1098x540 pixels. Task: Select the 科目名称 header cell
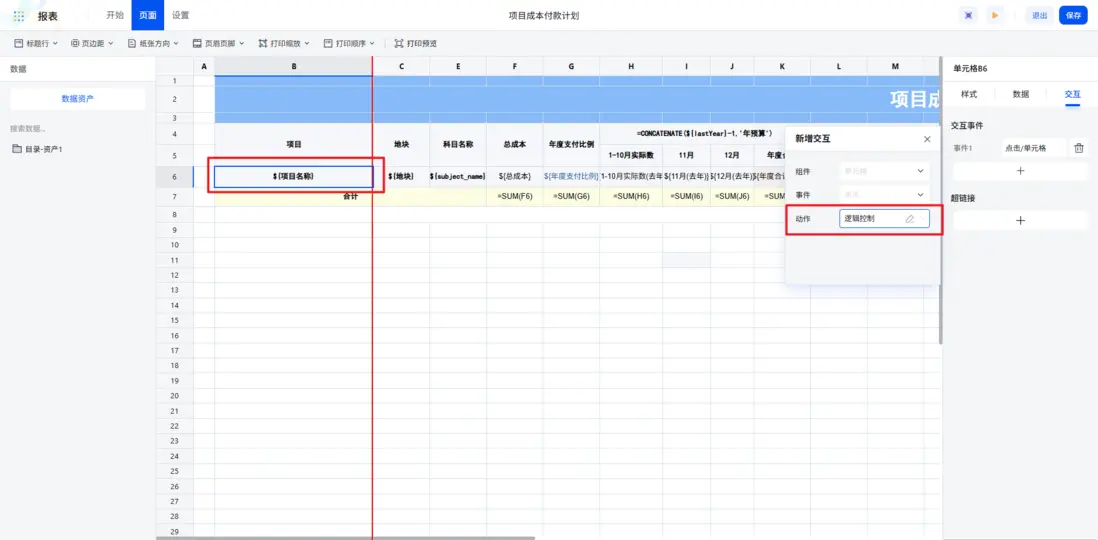click(458, 144)
